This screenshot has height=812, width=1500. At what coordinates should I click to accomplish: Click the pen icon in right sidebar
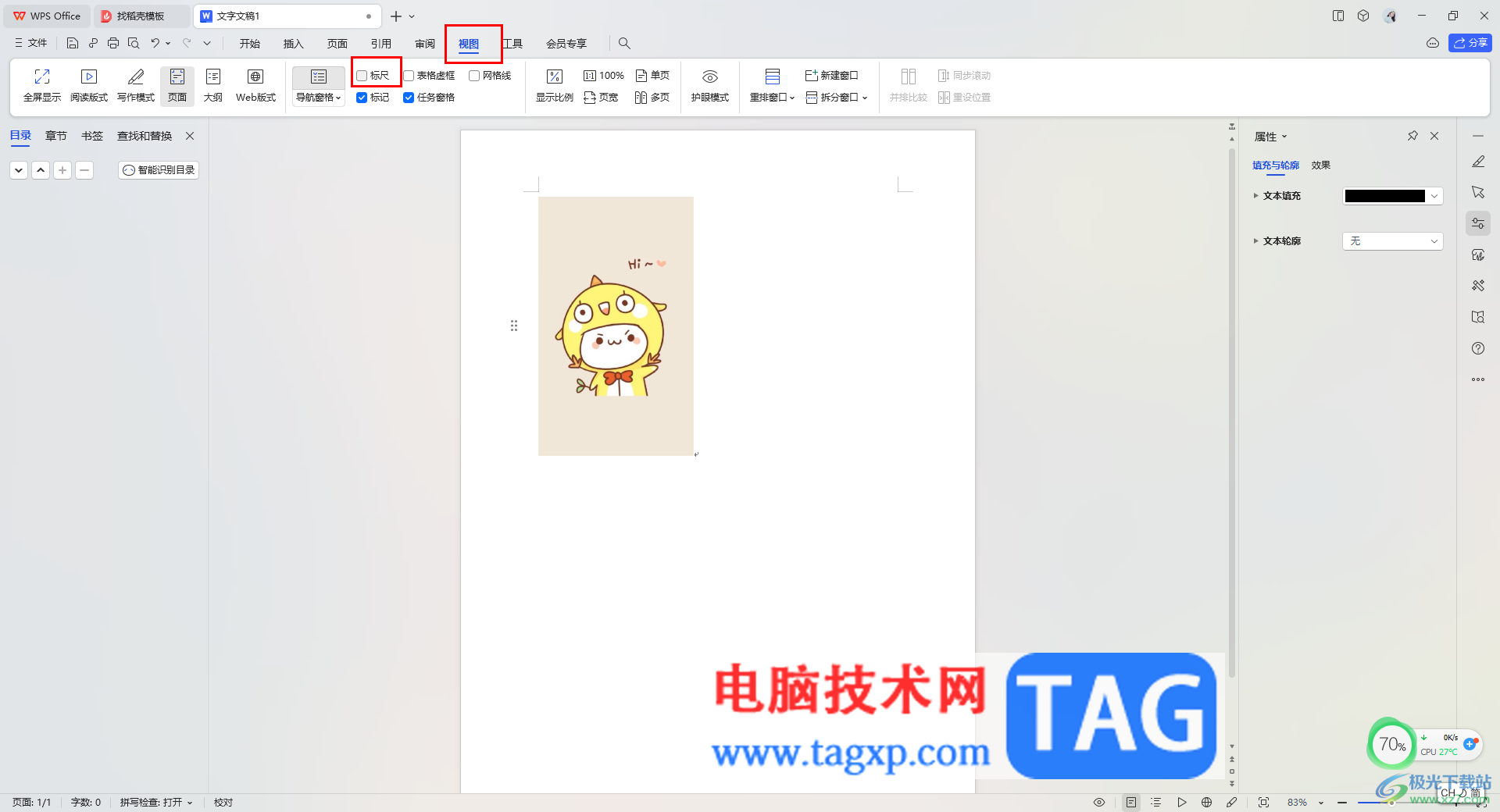(1478, 162)
